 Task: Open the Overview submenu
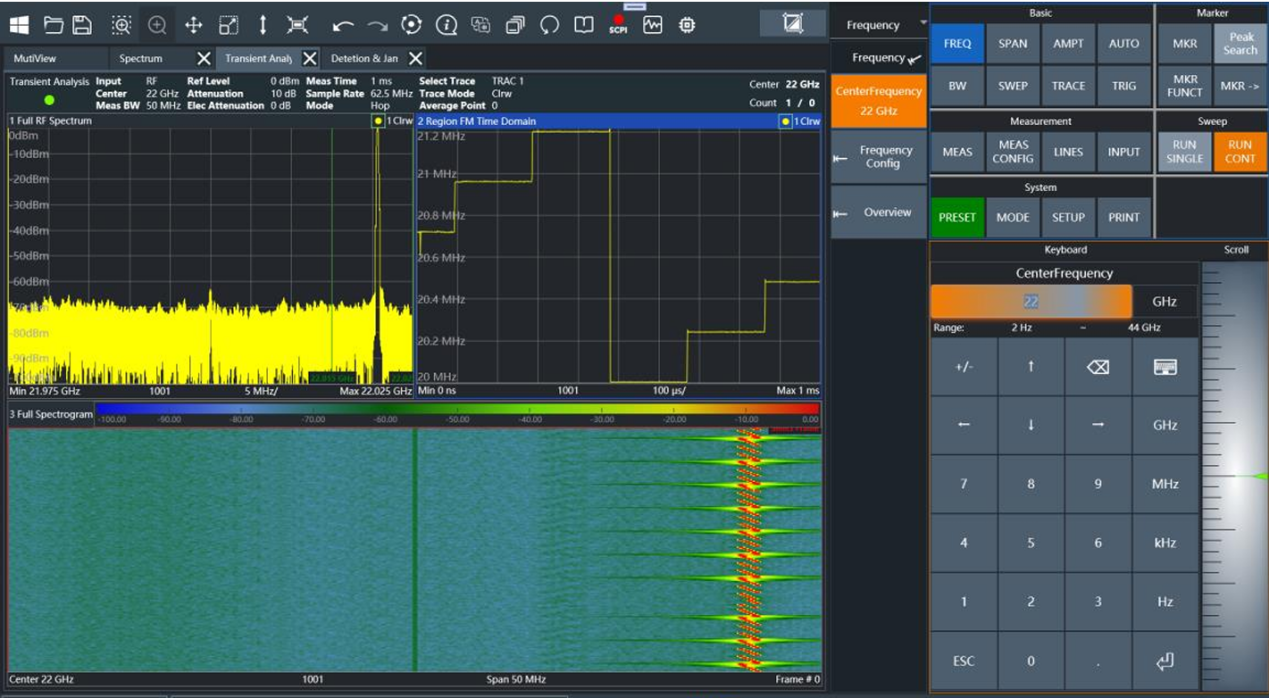[x=879, y=212]
